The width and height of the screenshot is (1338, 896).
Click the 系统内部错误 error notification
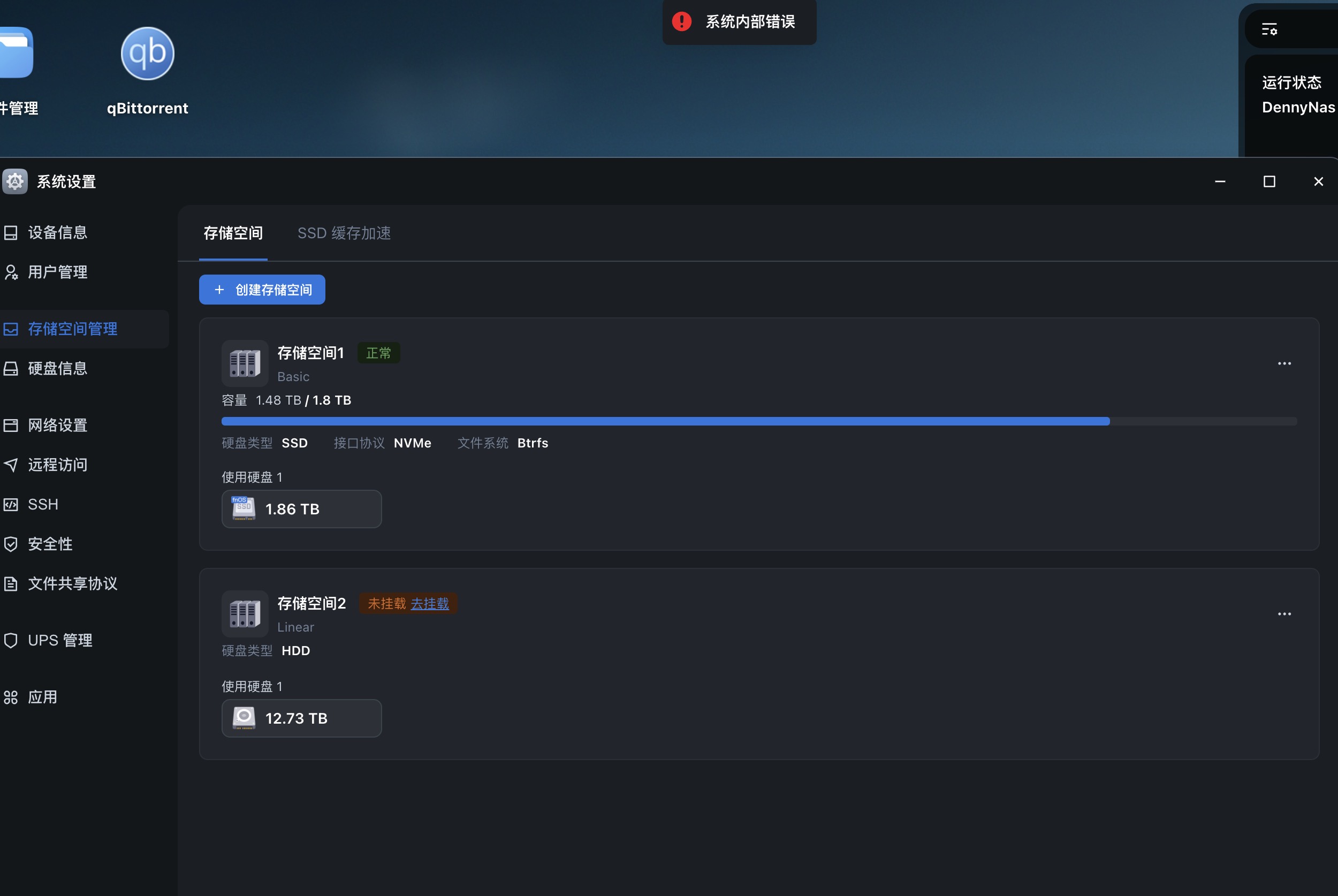[739, 22]
